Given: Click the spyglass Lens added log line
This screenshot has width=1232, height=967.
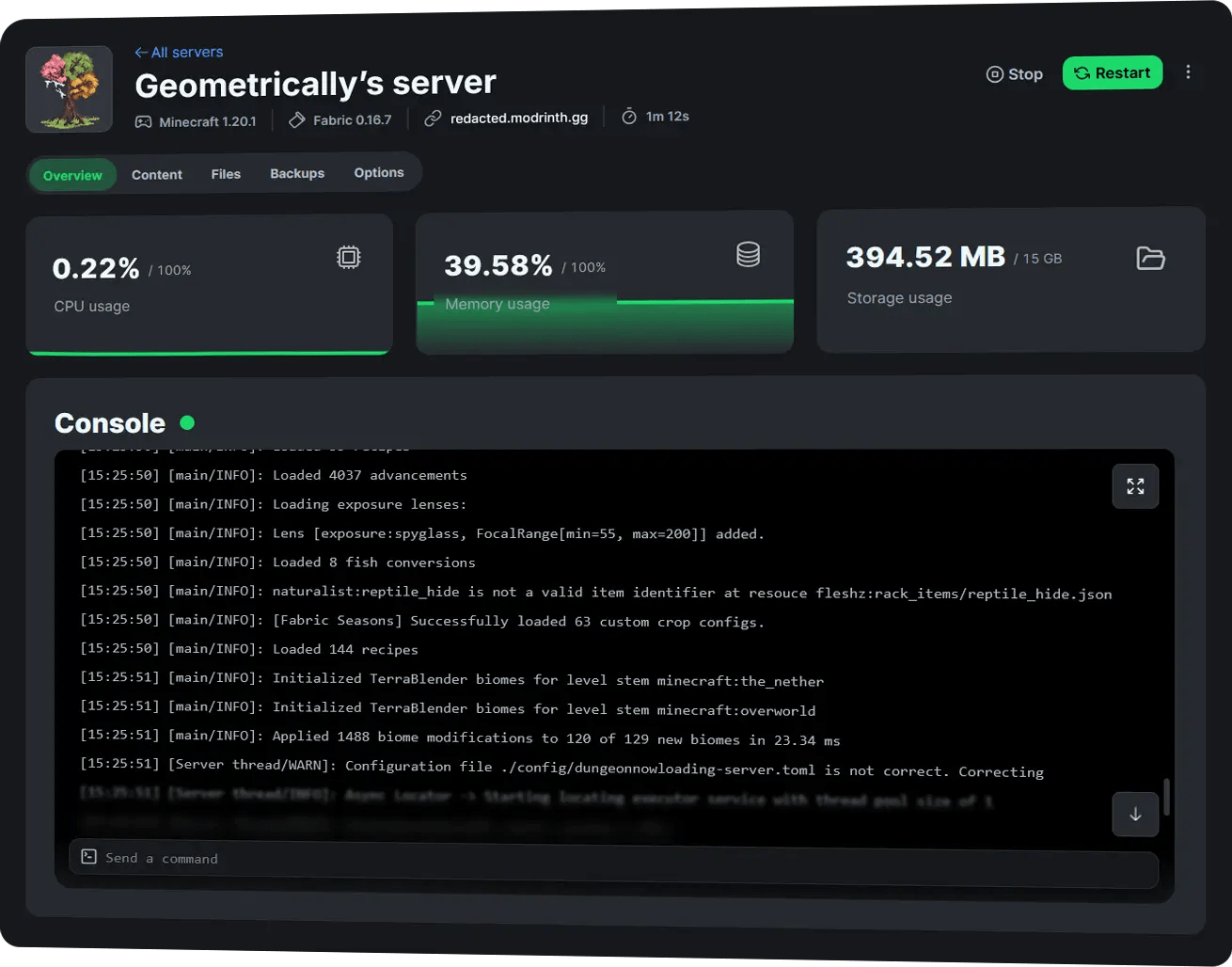Looking at the screenshot, I should click(x=422, y=533).
